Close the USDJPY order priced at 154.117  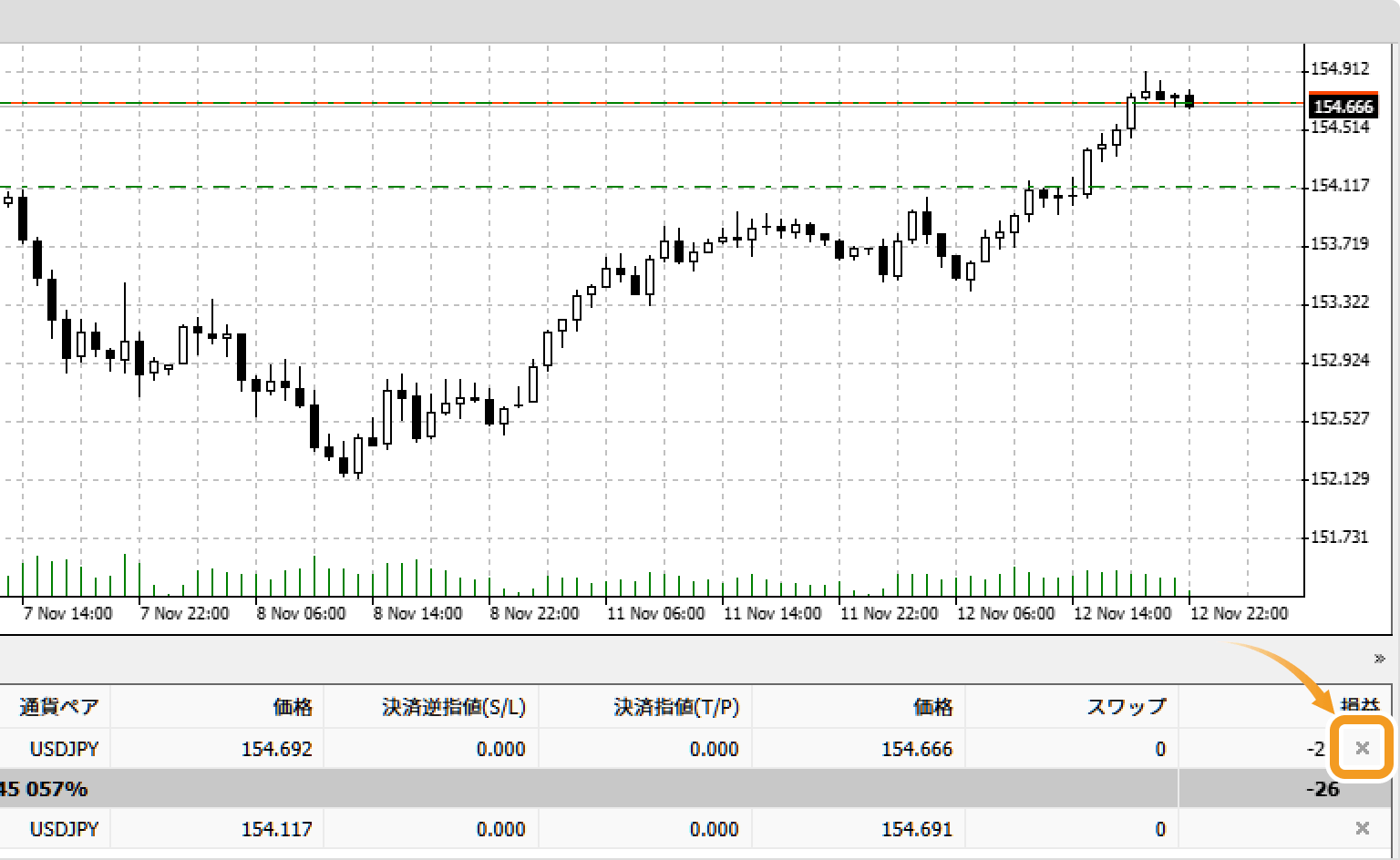click(1363, 828)
